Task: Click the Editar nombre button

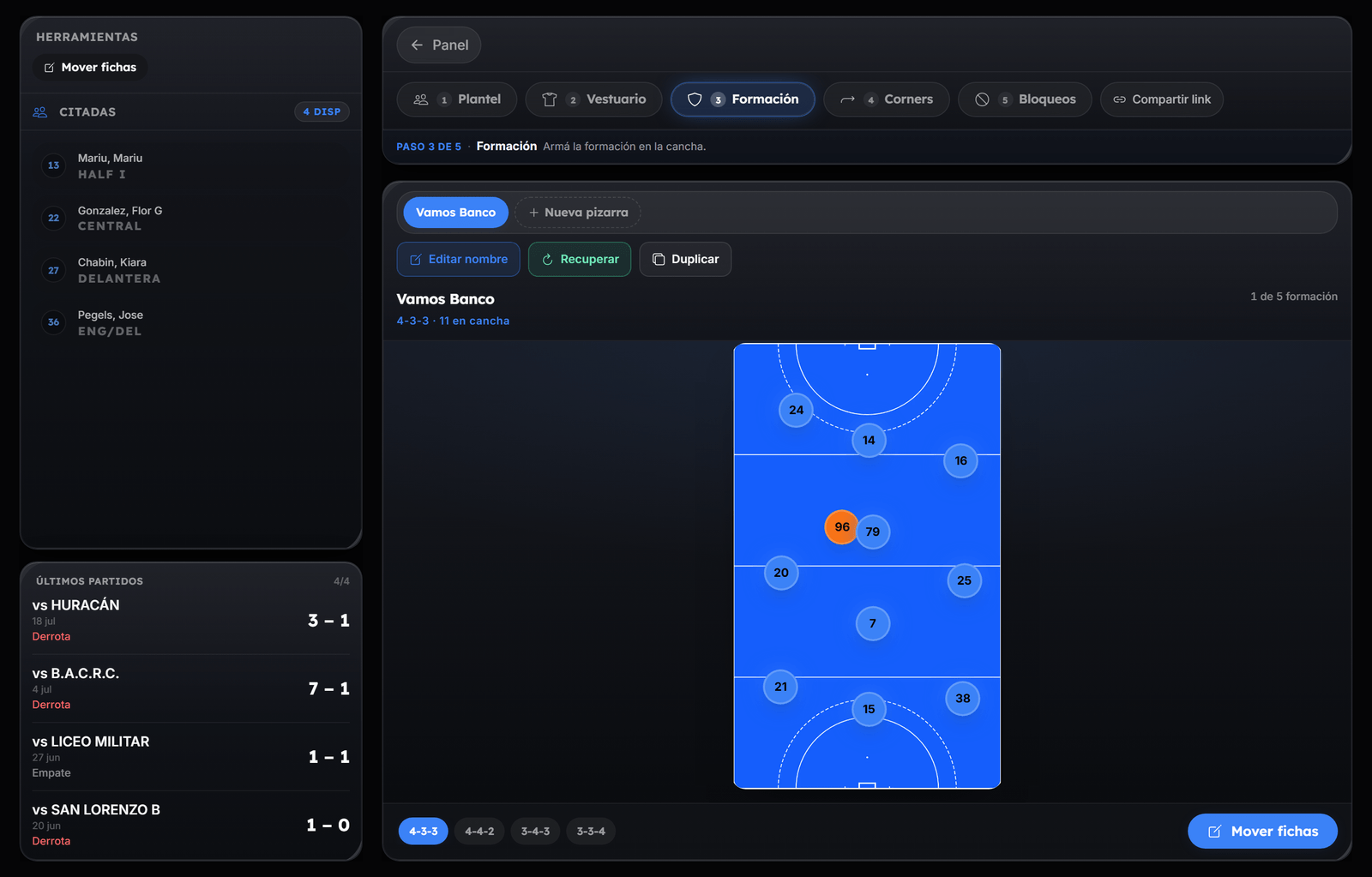Action: tap(459, 260)
